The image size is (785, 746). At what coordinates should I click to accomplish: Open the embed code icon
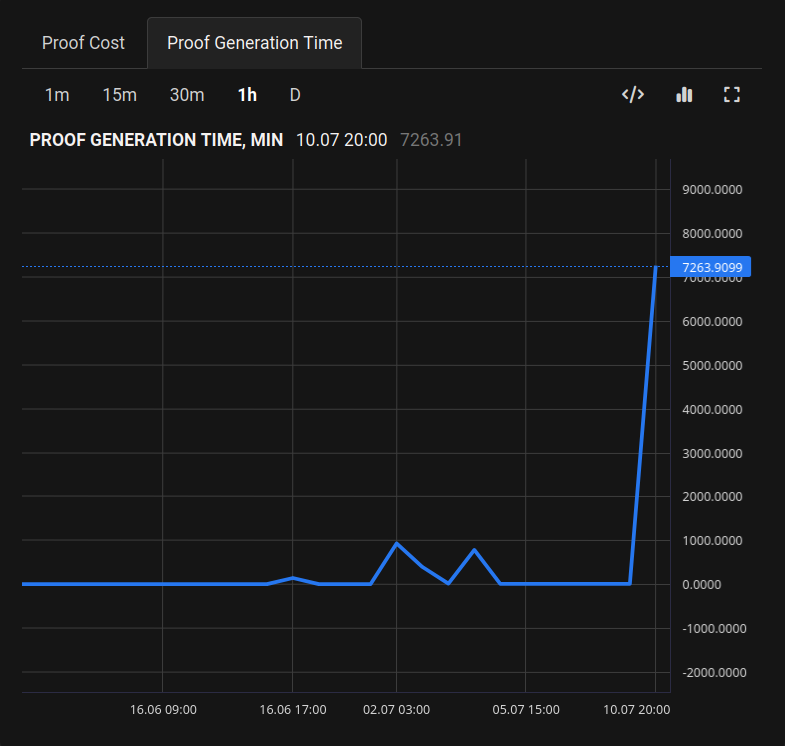(633, 95)
